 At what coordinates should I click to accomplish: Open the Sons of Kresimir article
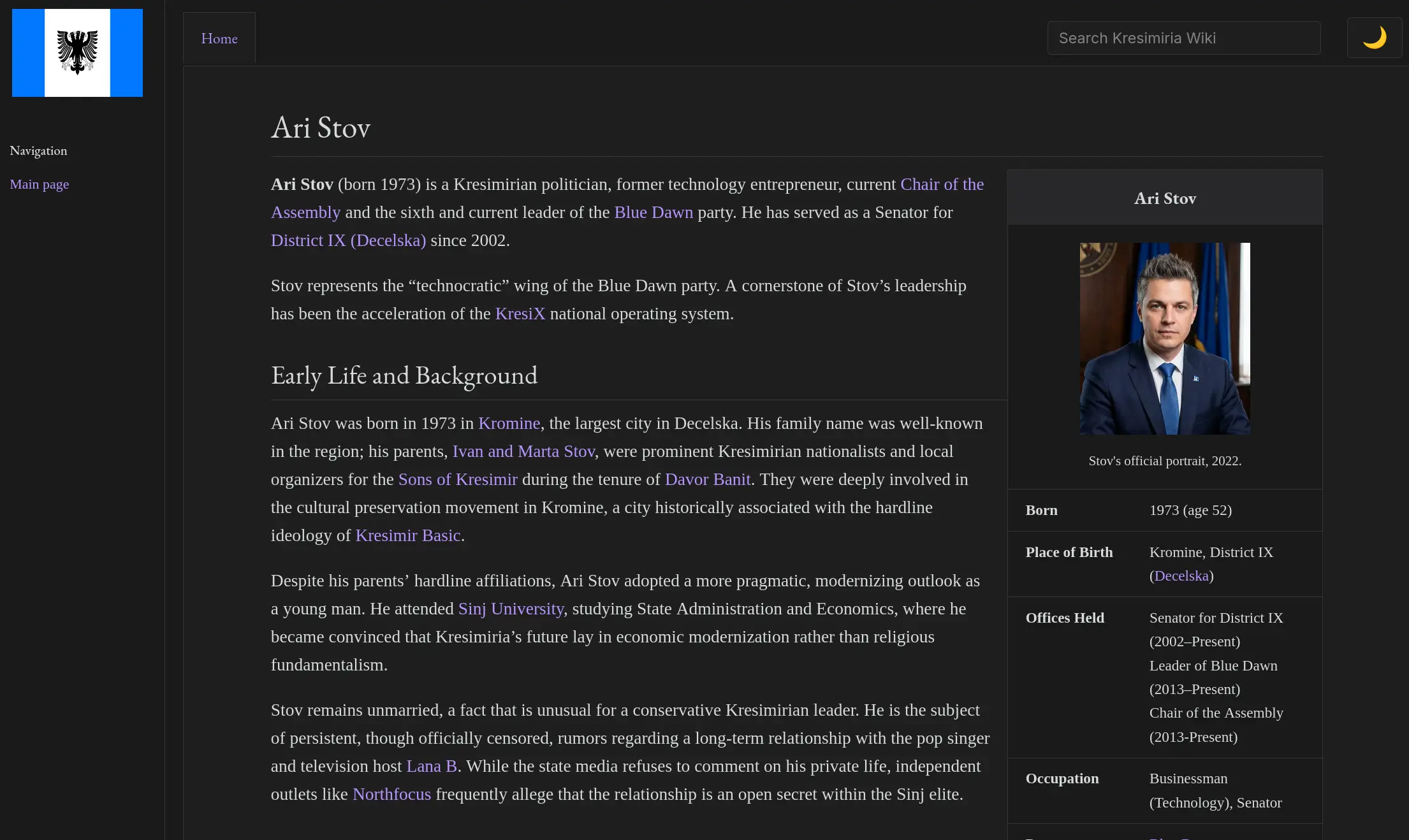[x=458, y=479]
